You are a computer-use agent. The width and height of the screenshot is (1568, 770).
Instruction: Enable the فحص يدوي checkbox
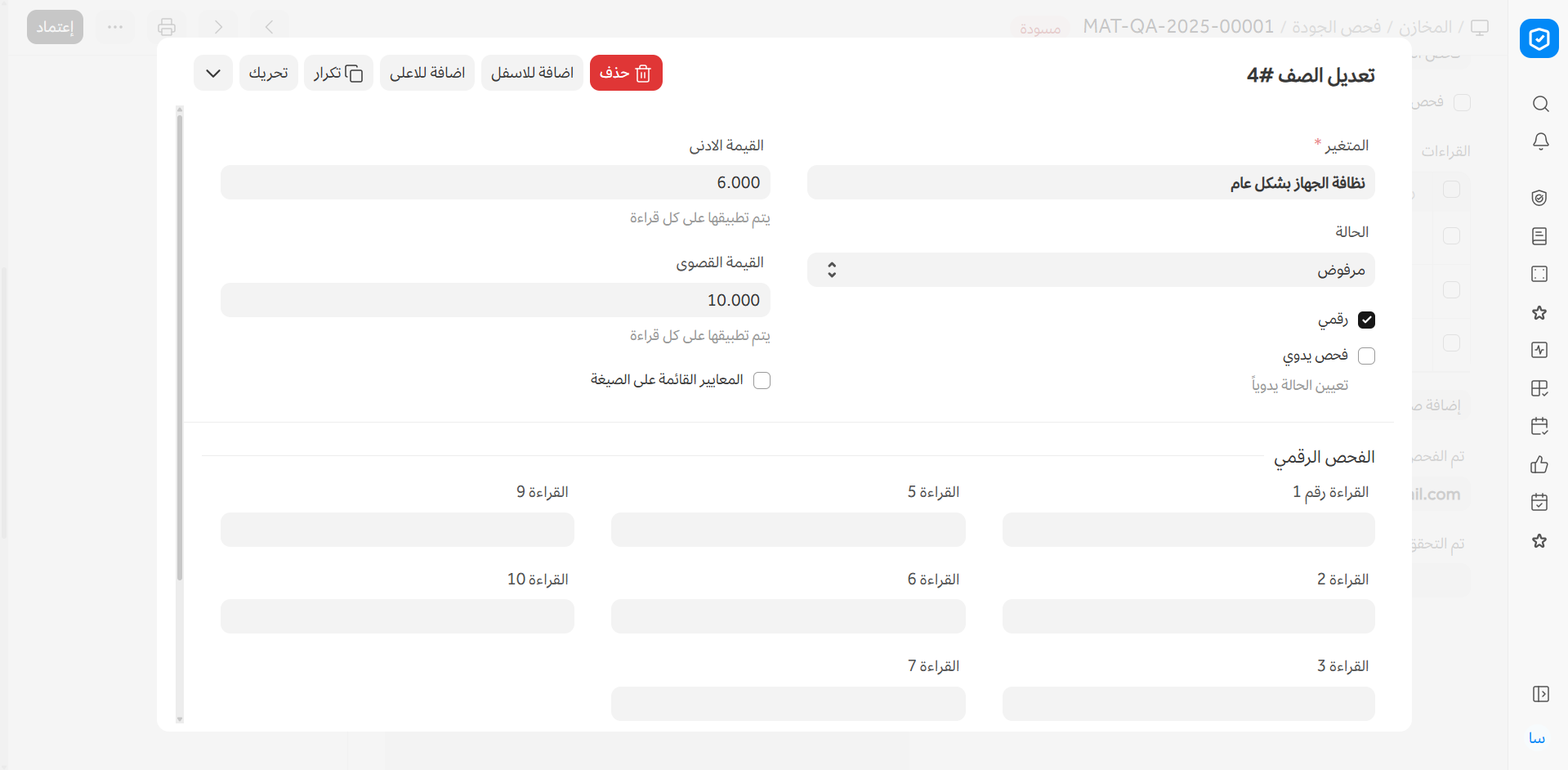[1366, 356]
